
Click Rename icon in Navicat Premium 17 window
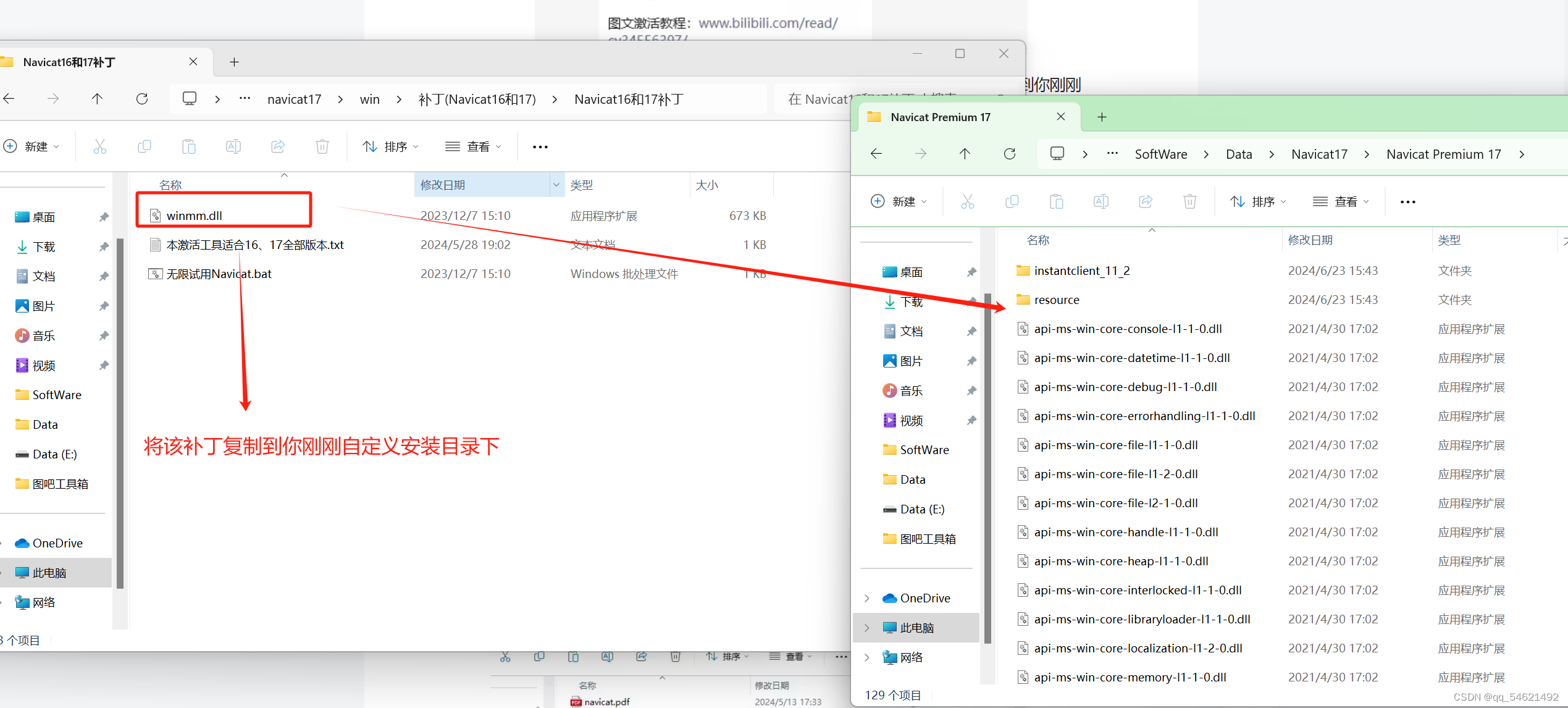point(1101,201)
